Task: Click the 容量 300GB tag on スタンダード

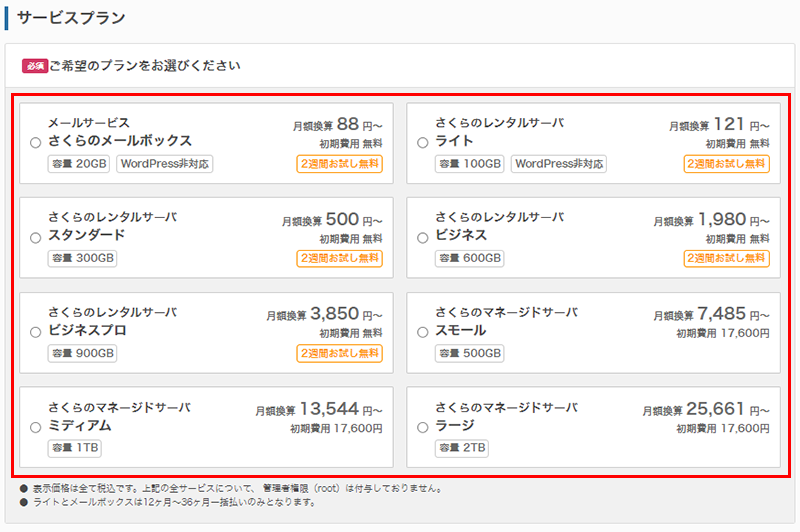Action: pos(82,258)
